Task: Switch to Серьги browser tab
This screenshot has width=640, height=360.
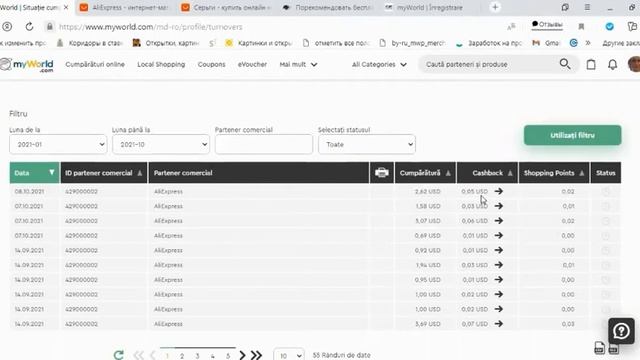Action: pyautogui.click(x=227, y=7)
